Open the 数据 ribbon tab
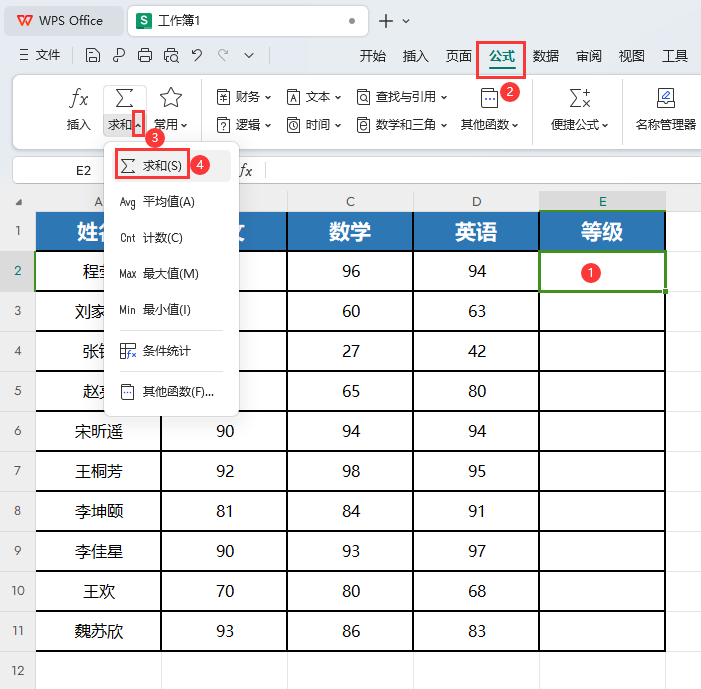The image size is (701, 689). (x=545, y=56)
